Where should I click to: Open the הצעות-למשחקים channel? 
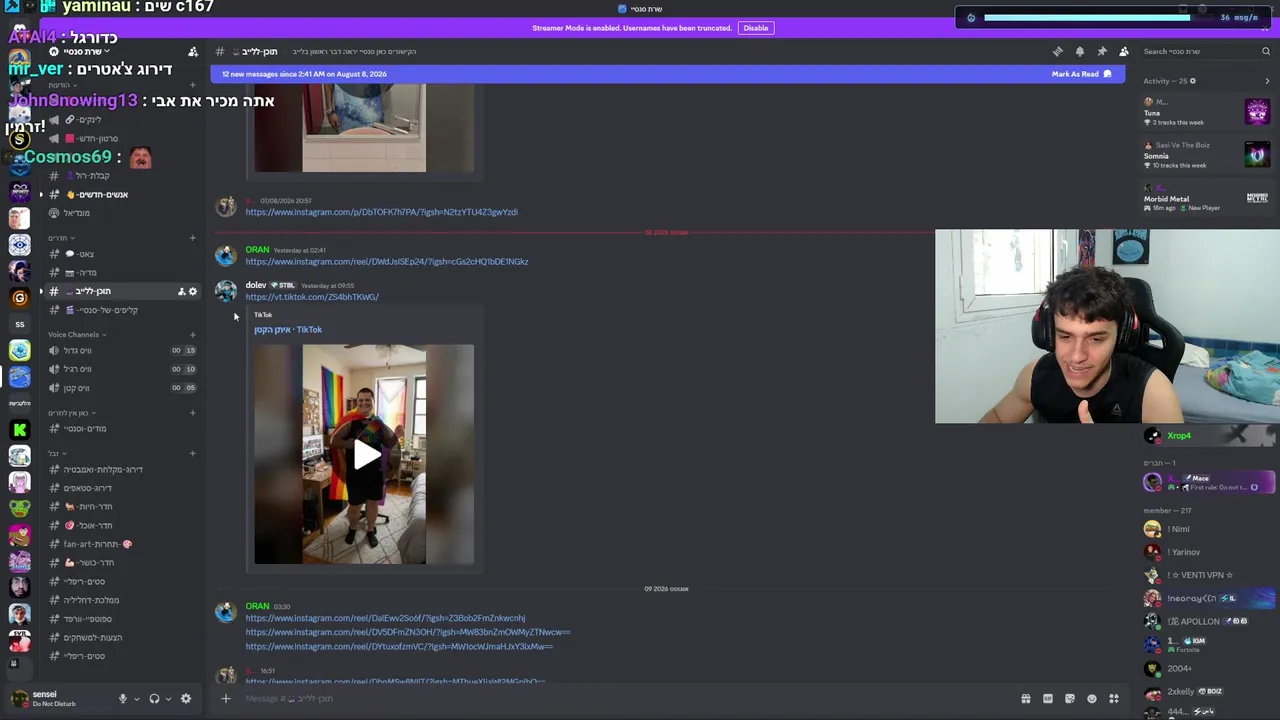tap(122, 638)
